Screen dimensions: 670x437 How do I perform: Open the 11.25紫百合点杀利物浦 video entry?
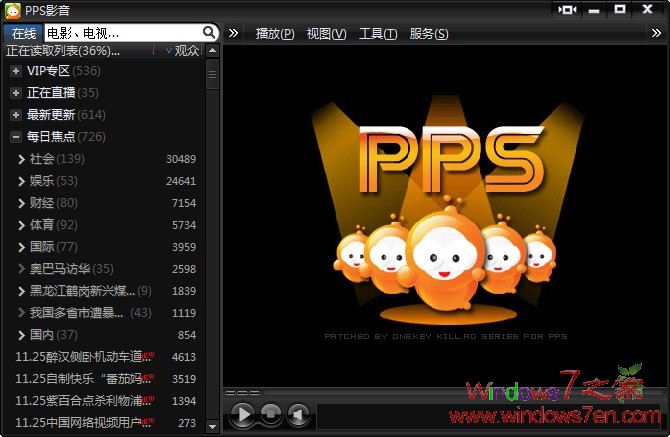(x=82, y=401)
